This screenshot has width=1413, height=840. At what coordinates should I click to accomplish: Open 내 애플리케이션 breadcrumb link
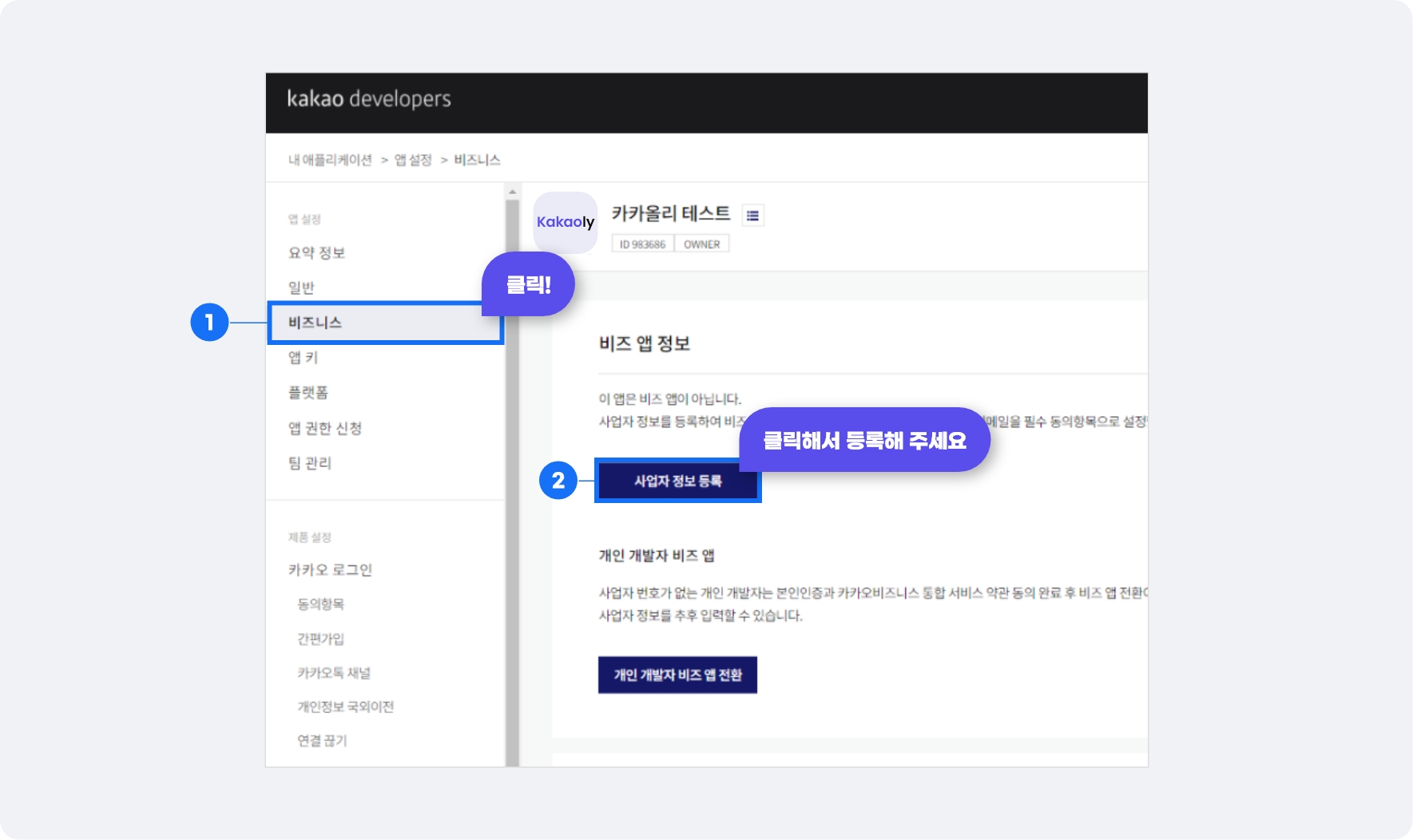pyautogui.click(x=330, y=160)
